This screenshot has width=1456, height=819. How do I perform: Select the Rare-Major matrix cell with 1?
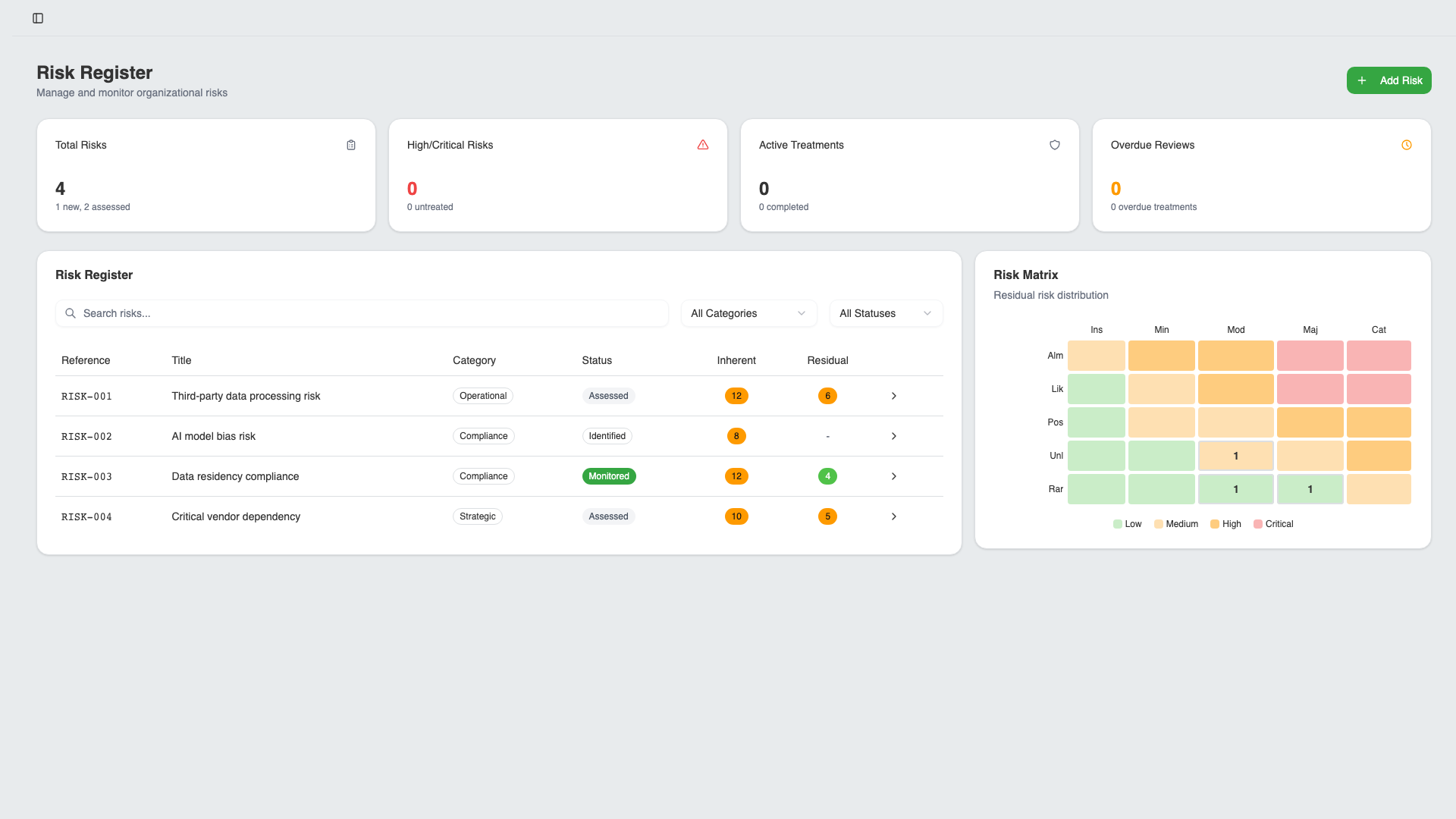pyautogui.click(x=1310, y=489)
